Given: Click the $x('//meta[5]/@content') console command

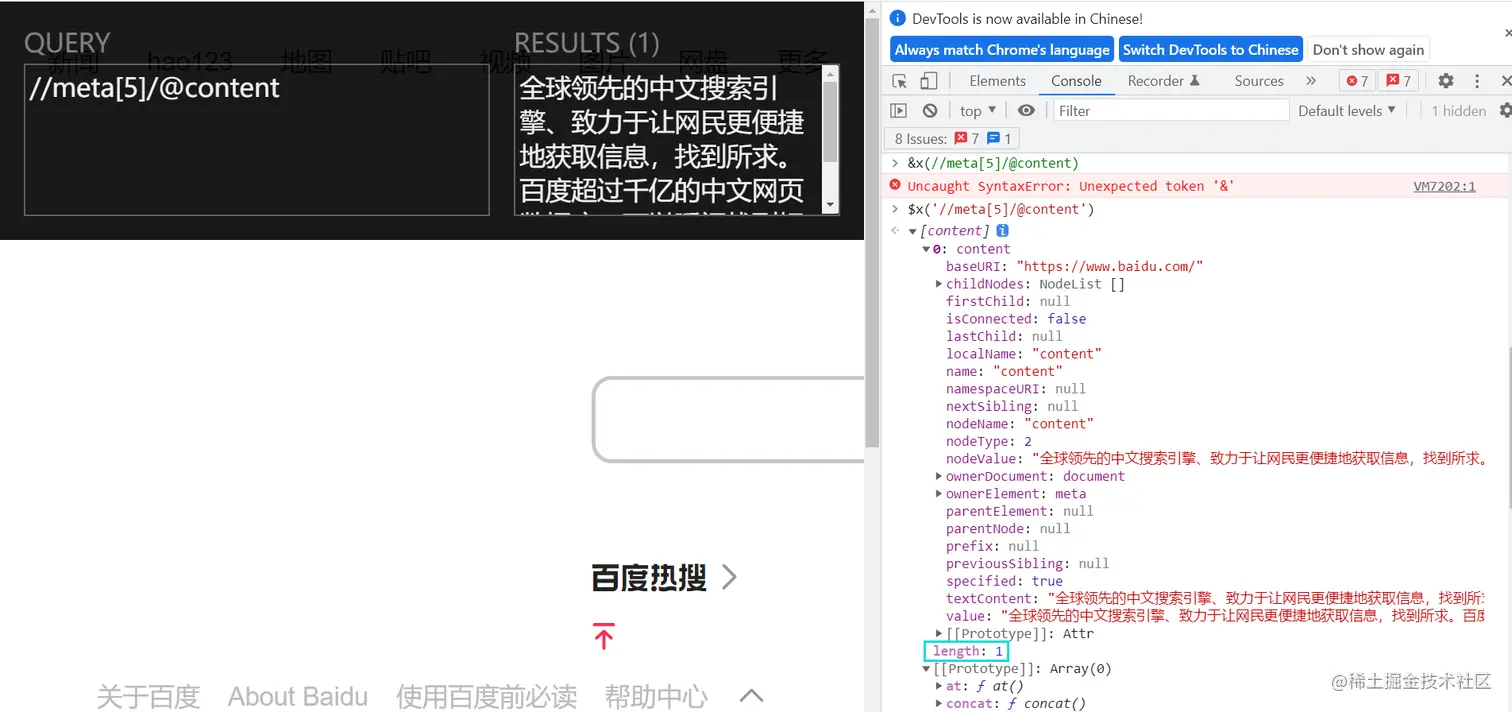Looking at the screenshot, I should [x=1001, y=210].
